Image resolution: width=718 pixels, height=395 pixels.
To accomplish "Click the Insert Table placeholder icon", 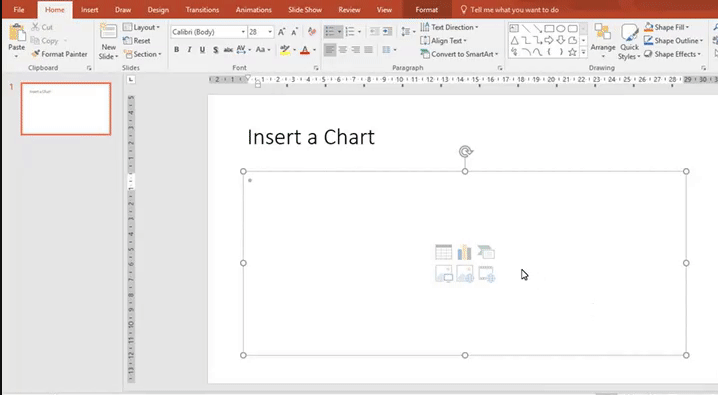I will coord(443,252).
